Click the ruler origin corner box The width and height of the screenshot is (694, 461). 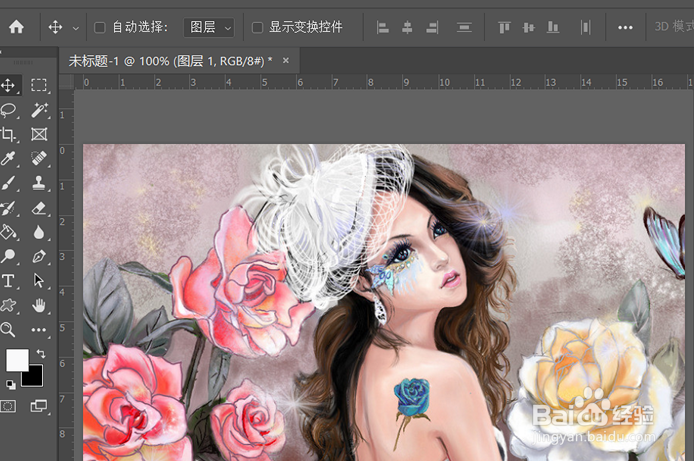(x=66, y=82)
